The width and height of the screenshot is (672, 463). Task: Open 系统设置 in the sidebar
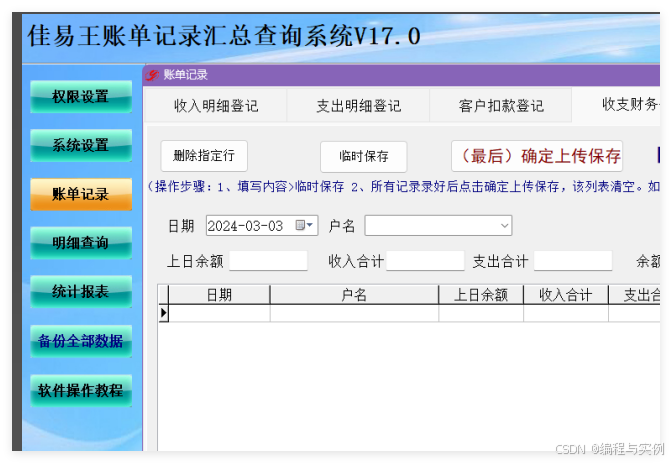pos(81,145)
